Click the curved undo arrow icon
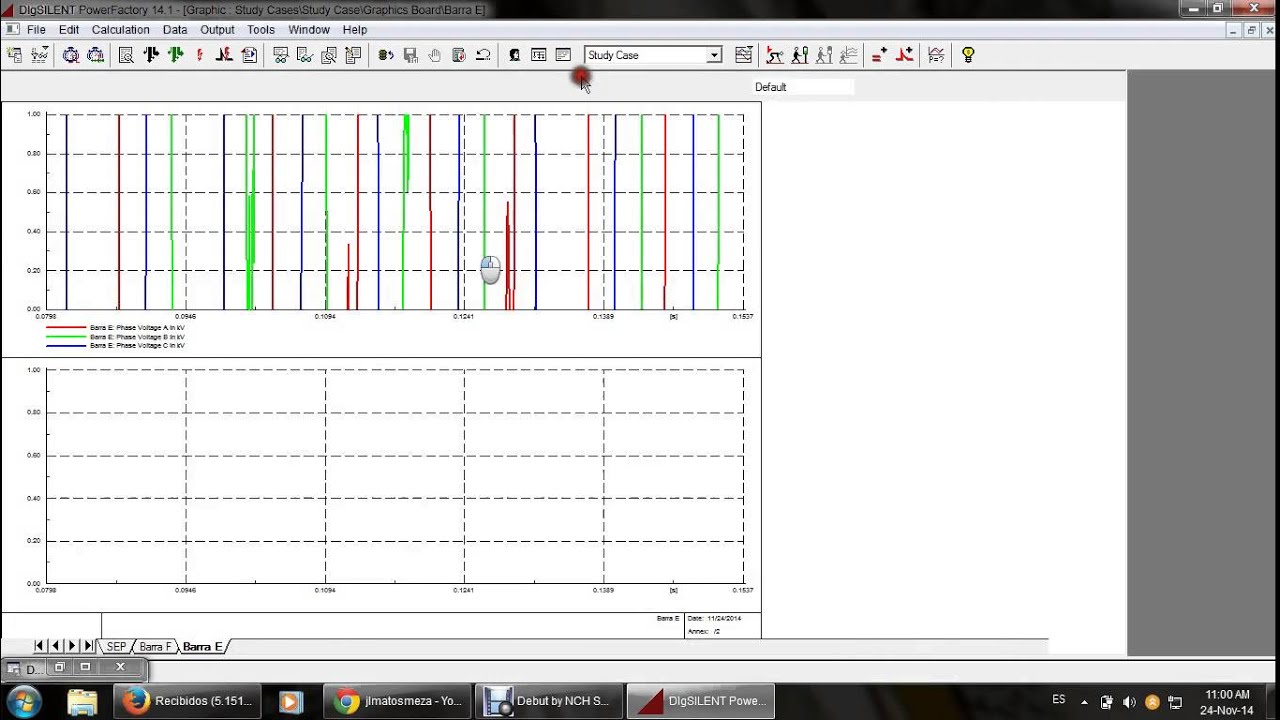 coord(483,55)
